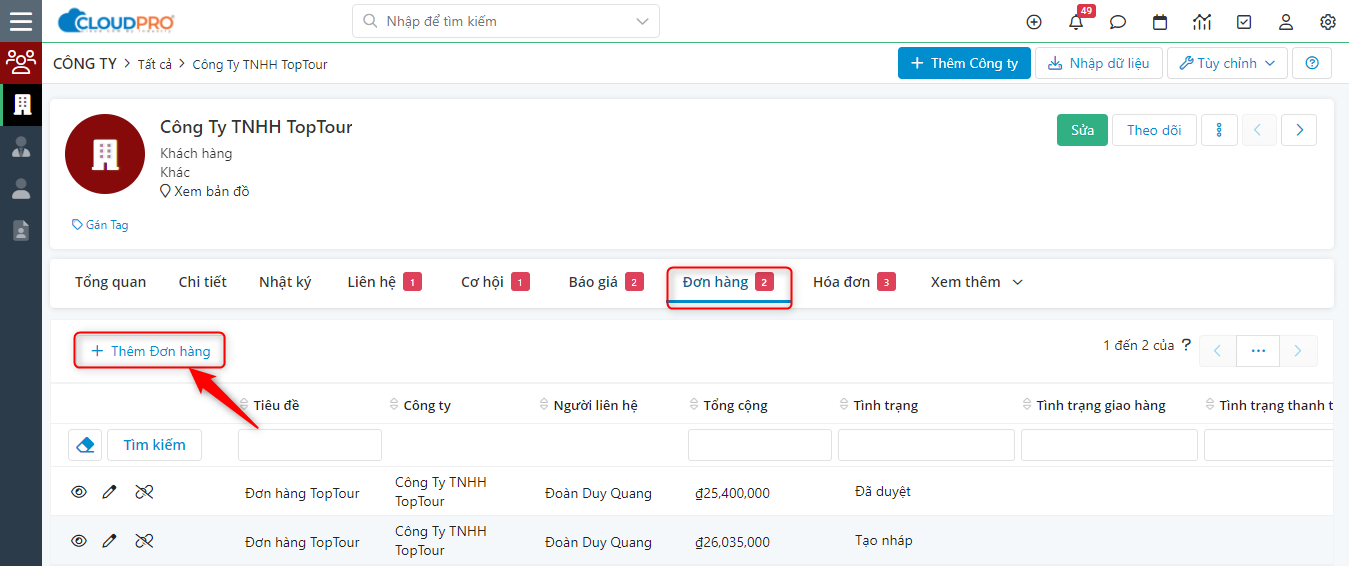Click the Theo dõi button
Screen dimensions: 1349x566
pyautogui.click(x=1154, y=130)
